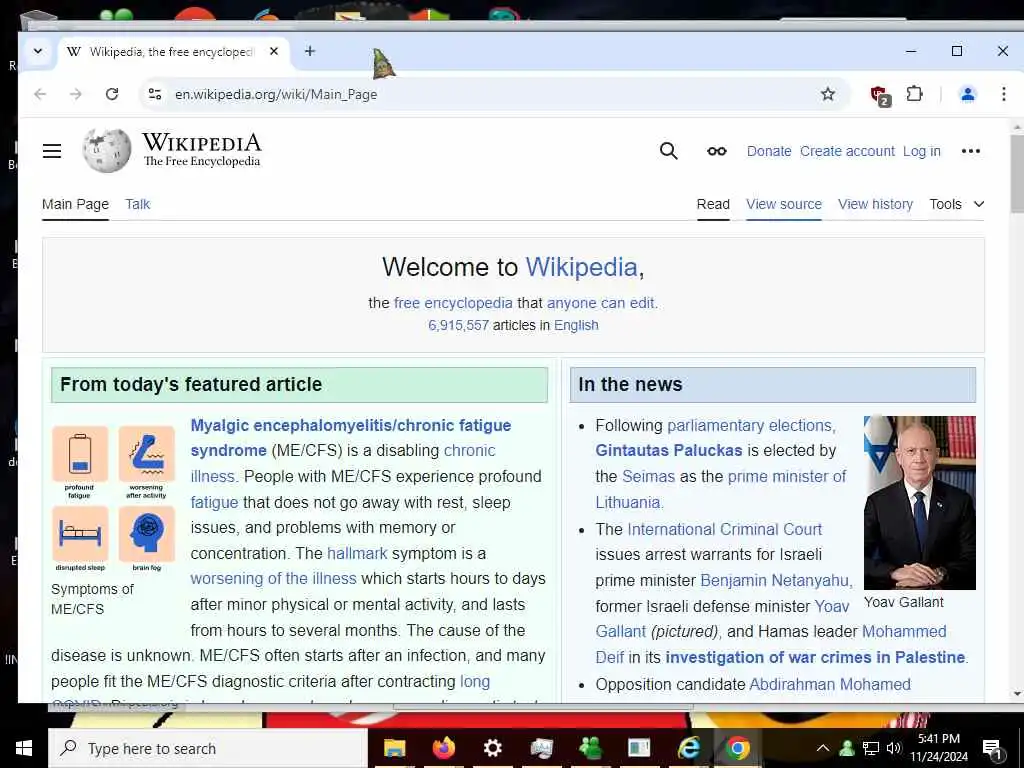Screen dimensions: 1024x768
Task: Open the taskbar clock showing 5:41 PM
Action: [x=938, y=748]
